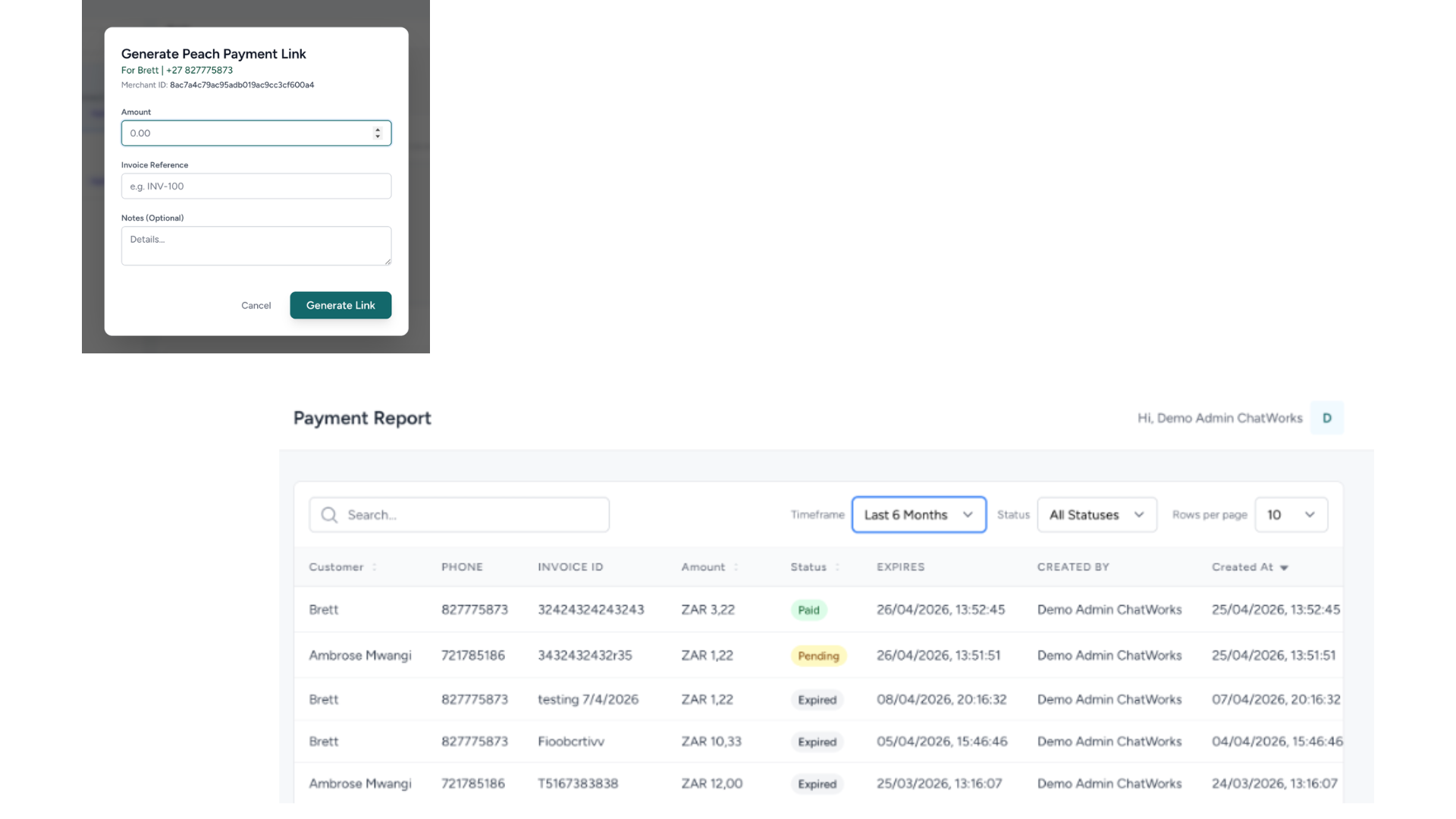Screen dimensions: 1456x819
Task: Click amount ZAR 10,33
Action: [x=711, y=742]
